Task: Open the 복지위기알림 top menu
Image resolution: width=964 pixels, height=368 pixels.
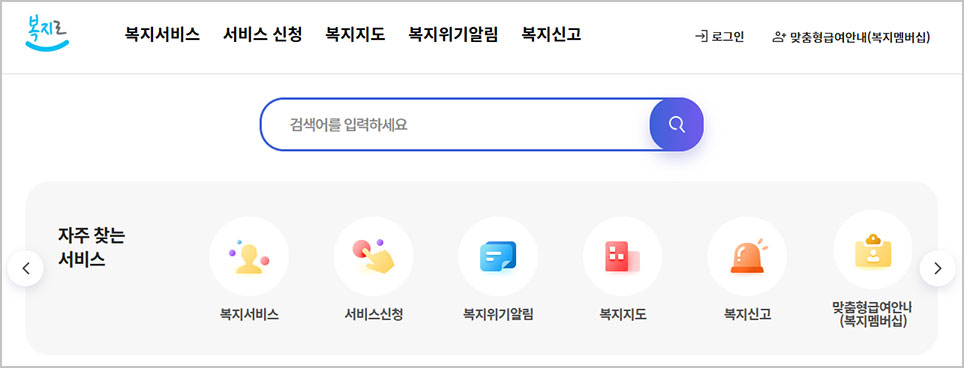Action: [453, 34]
